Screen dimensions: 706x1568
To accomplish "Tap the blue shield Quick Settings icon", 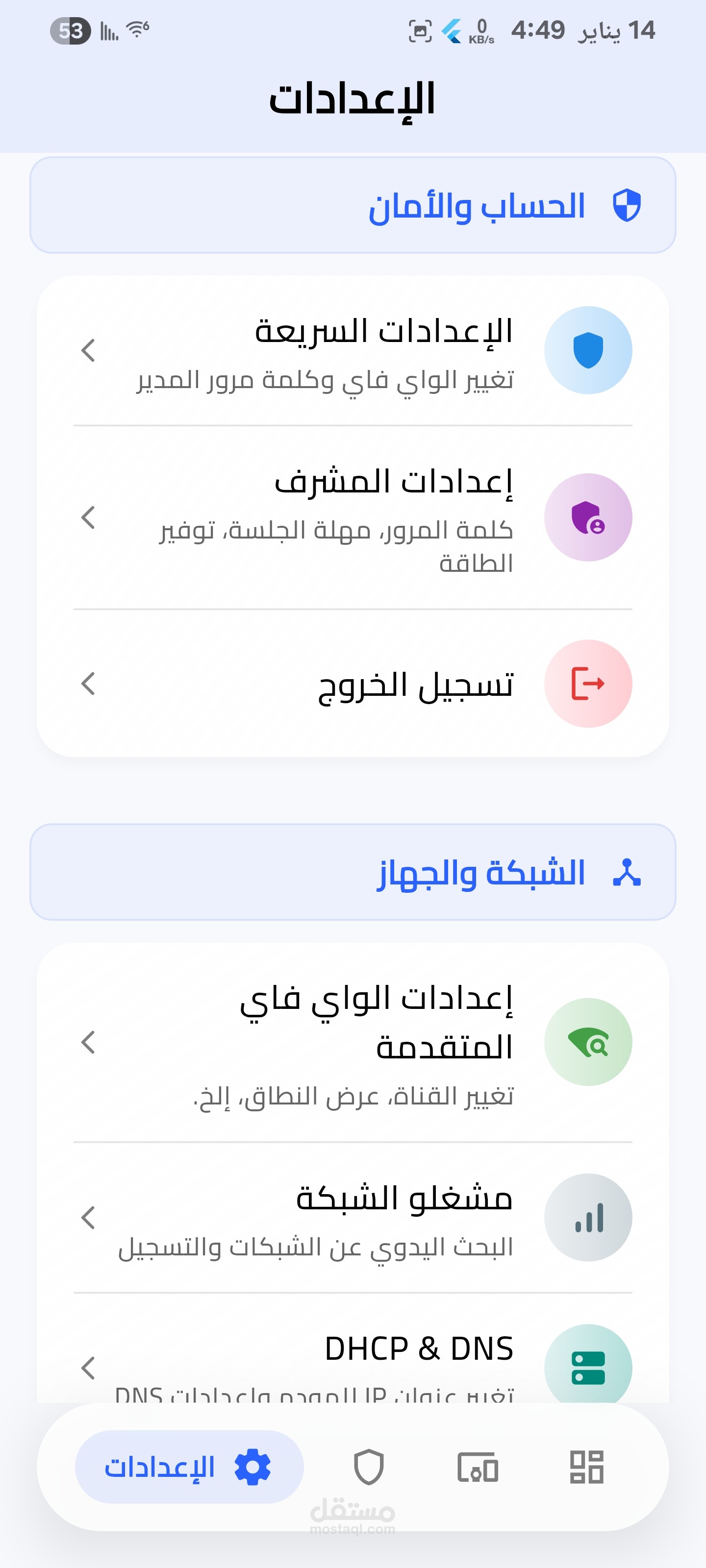I will click(x=588, y=351).
